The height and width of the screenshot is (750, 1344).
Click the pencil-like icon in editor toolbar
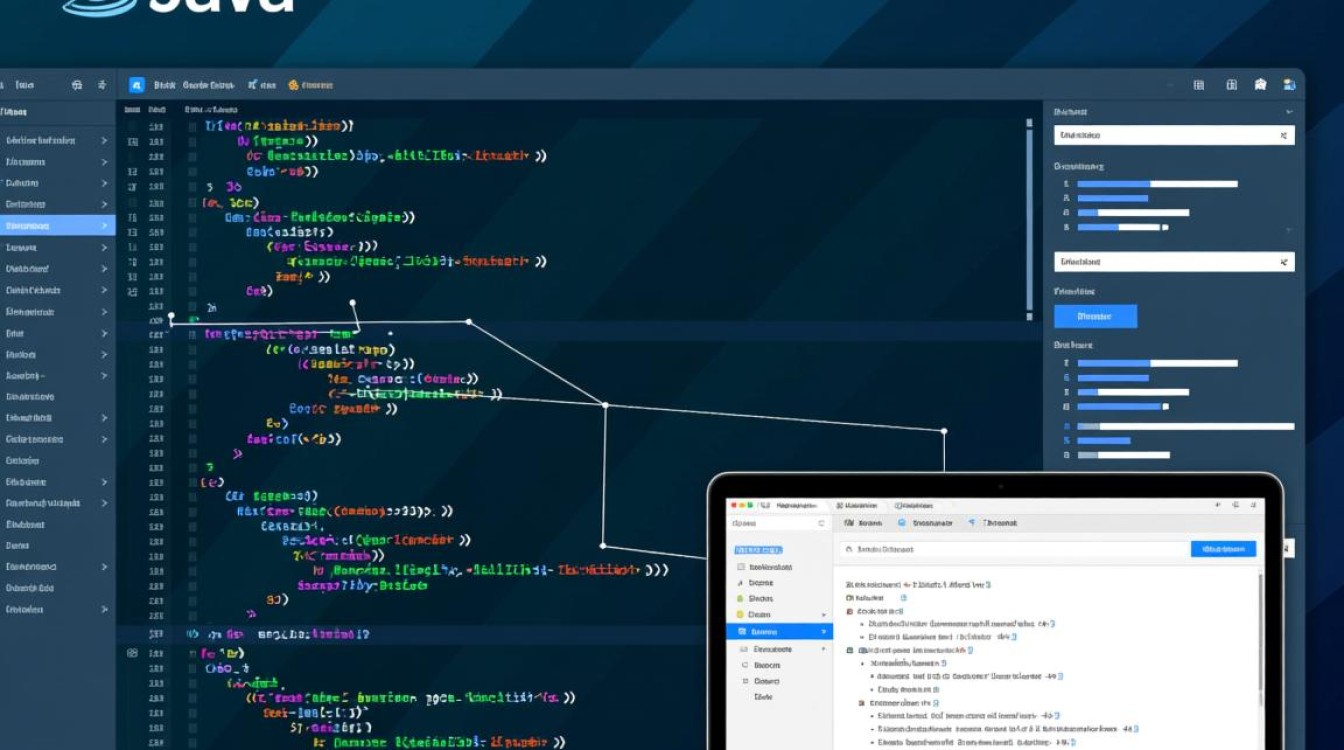point(253,85)
